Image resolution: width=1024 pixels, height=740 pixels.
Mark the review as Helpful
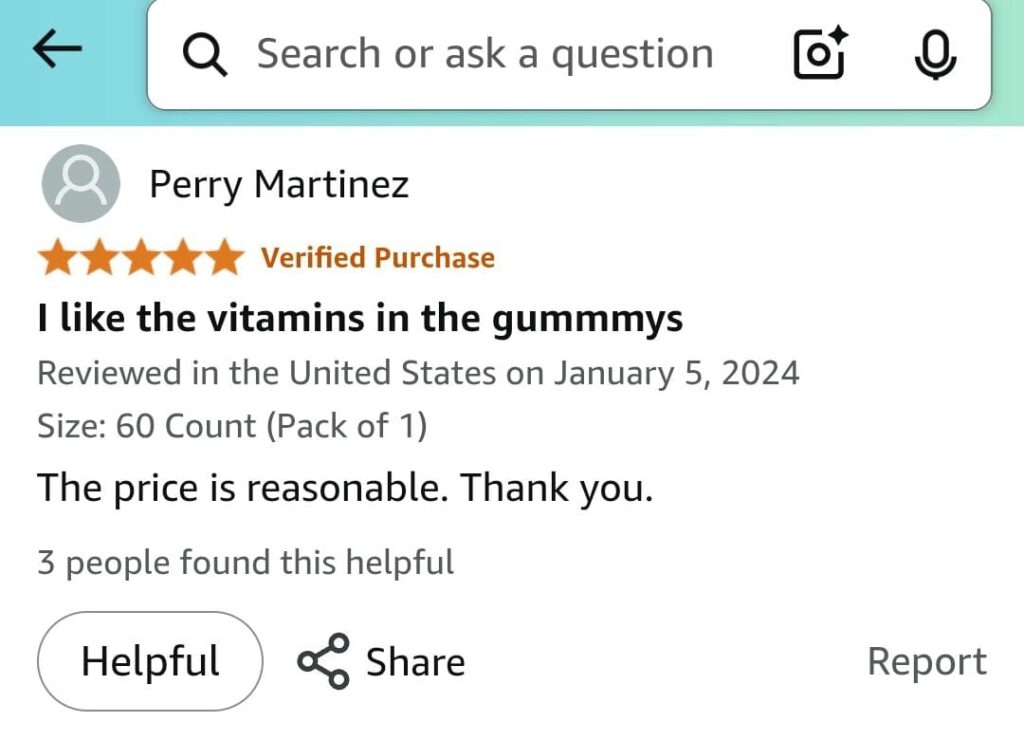pos(150,661)
